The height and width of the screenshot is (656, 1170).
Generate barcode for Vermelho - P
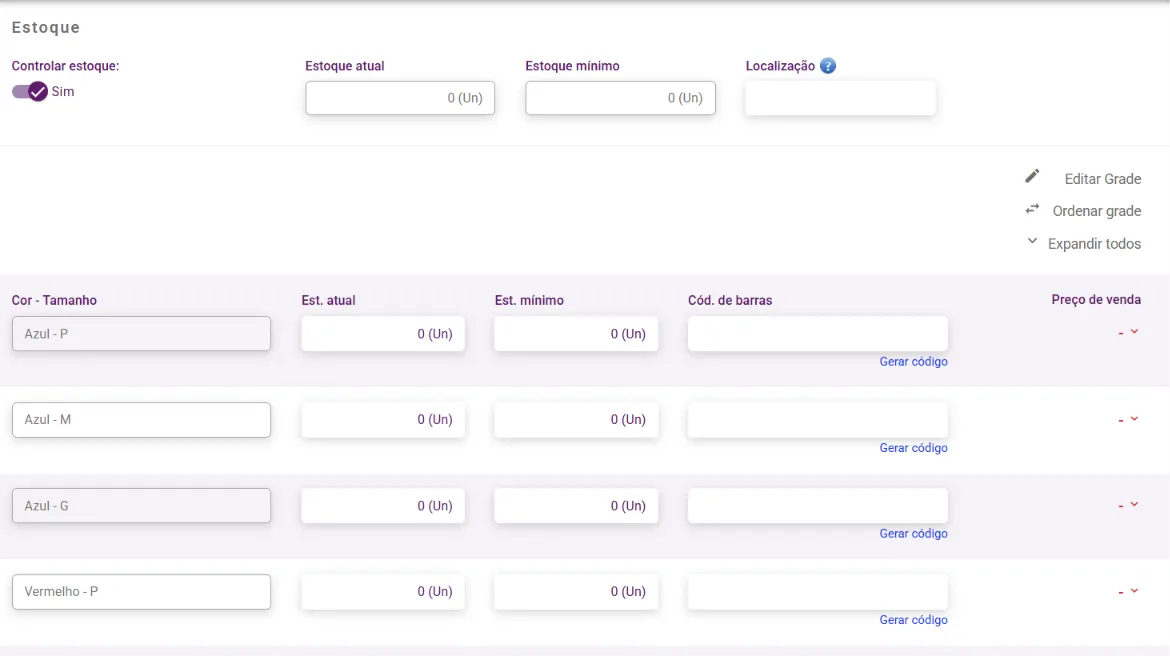tap(913, 620)
